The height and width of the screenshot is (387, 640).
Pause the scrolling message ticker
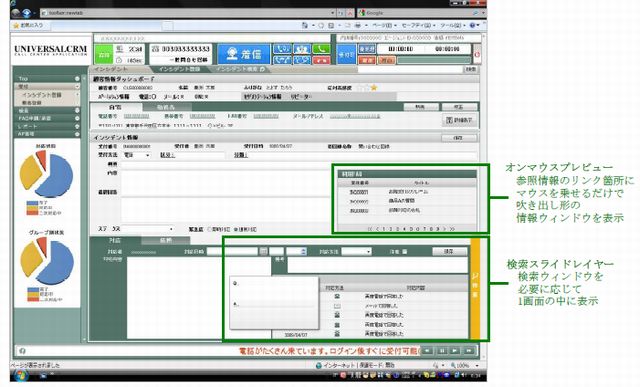tap(442, 351)
